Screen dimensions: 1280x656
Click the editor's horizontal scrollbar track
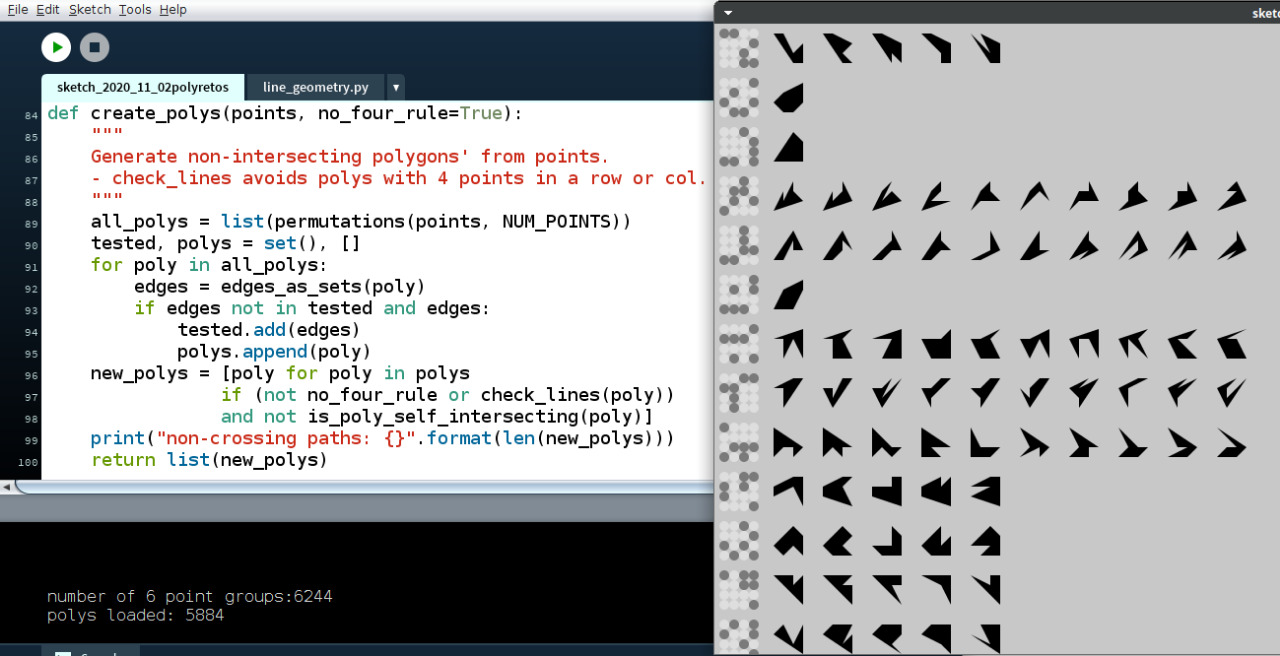tap(360, 487)
